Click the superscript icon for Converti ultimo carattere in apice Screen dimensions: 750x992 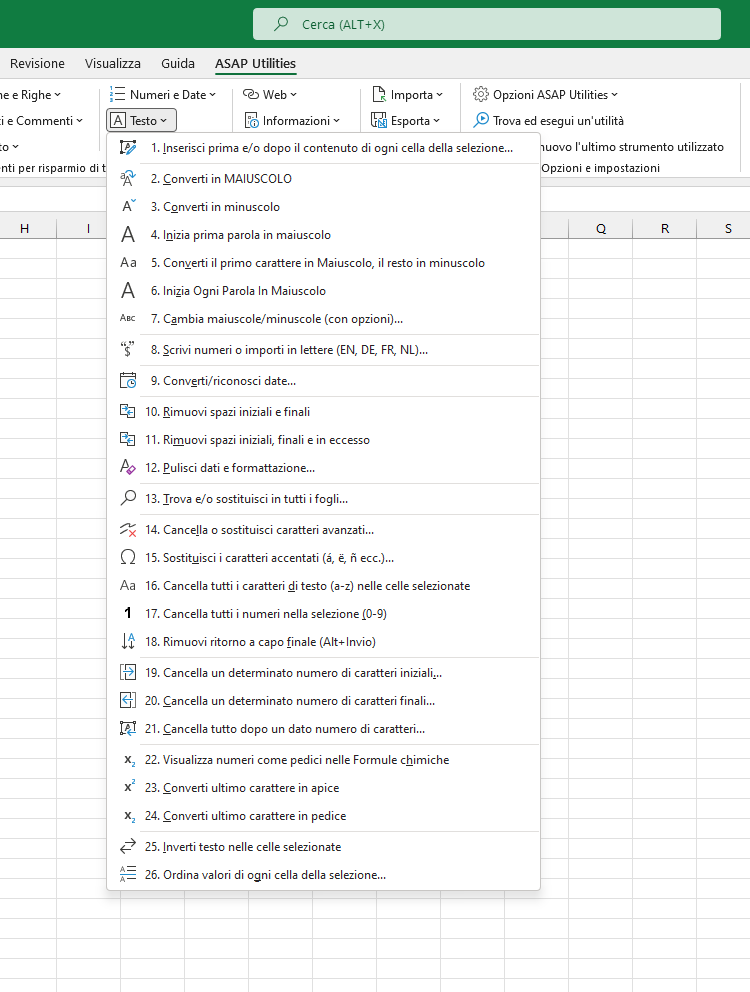click(x=127, y=787)
